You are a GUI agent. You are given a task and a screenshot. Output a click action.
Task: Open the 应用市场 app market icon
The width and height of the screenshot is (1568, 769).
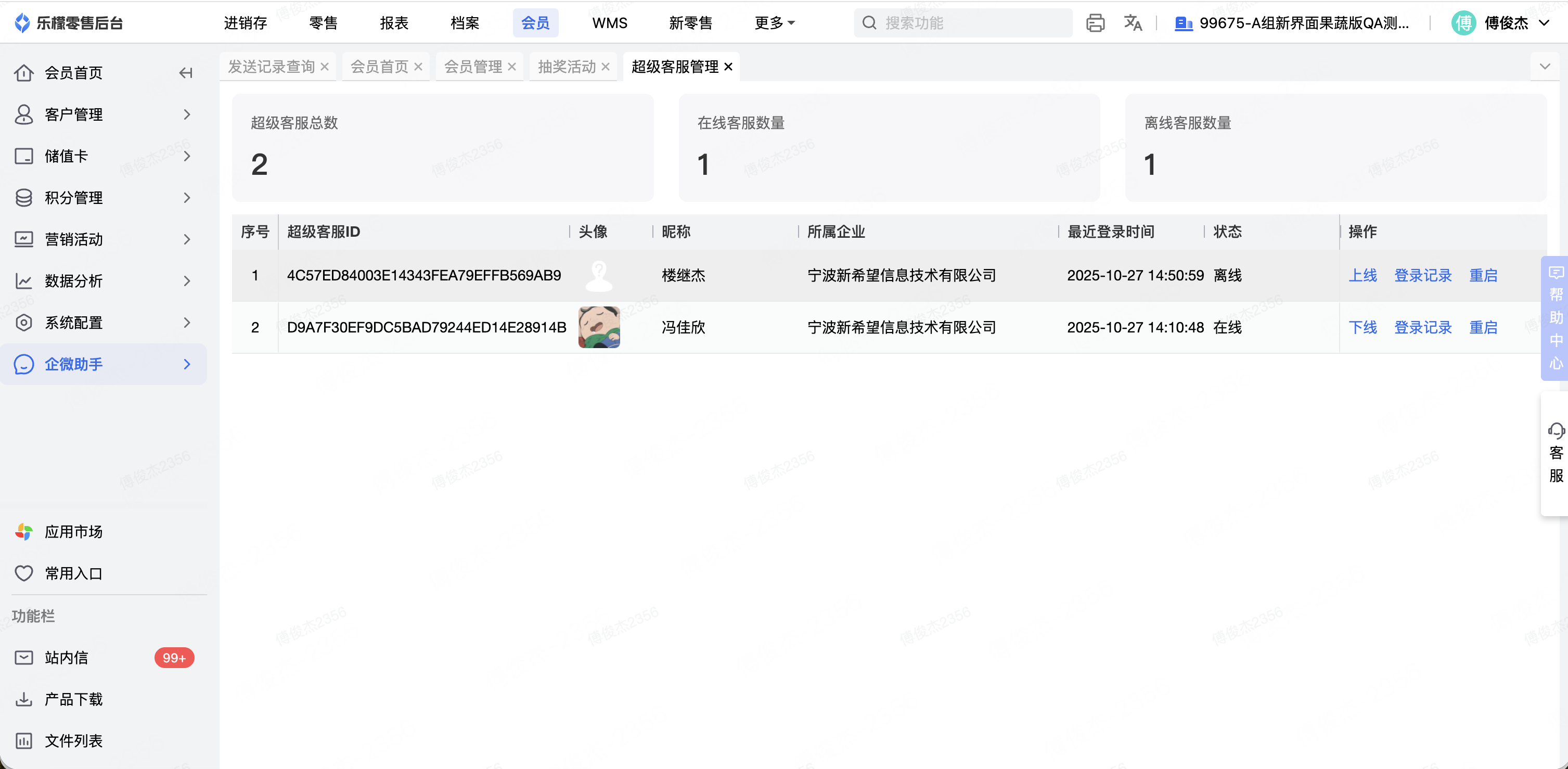(24, 532)
